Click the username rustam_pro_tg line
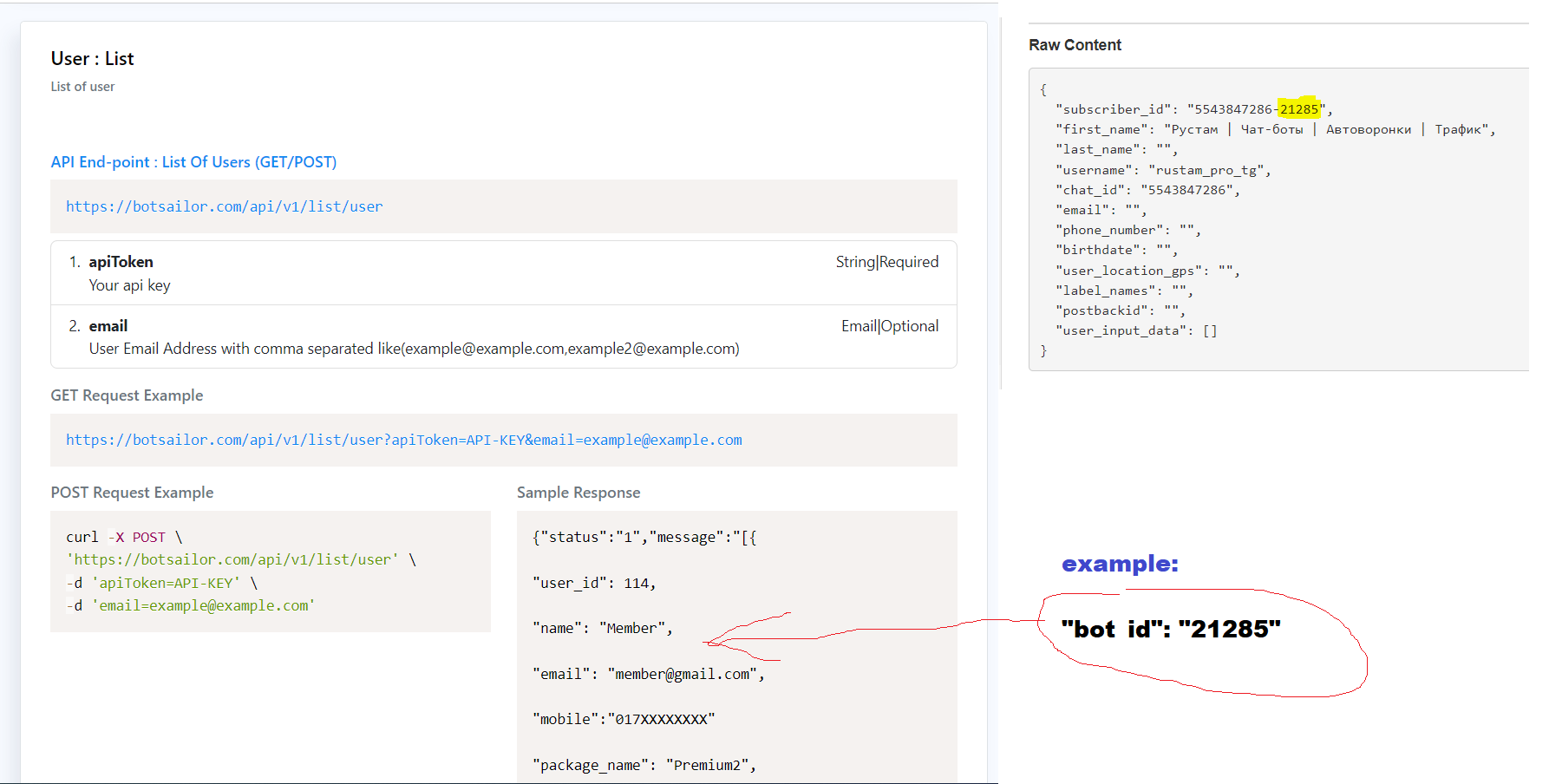 pos(1163,170)
